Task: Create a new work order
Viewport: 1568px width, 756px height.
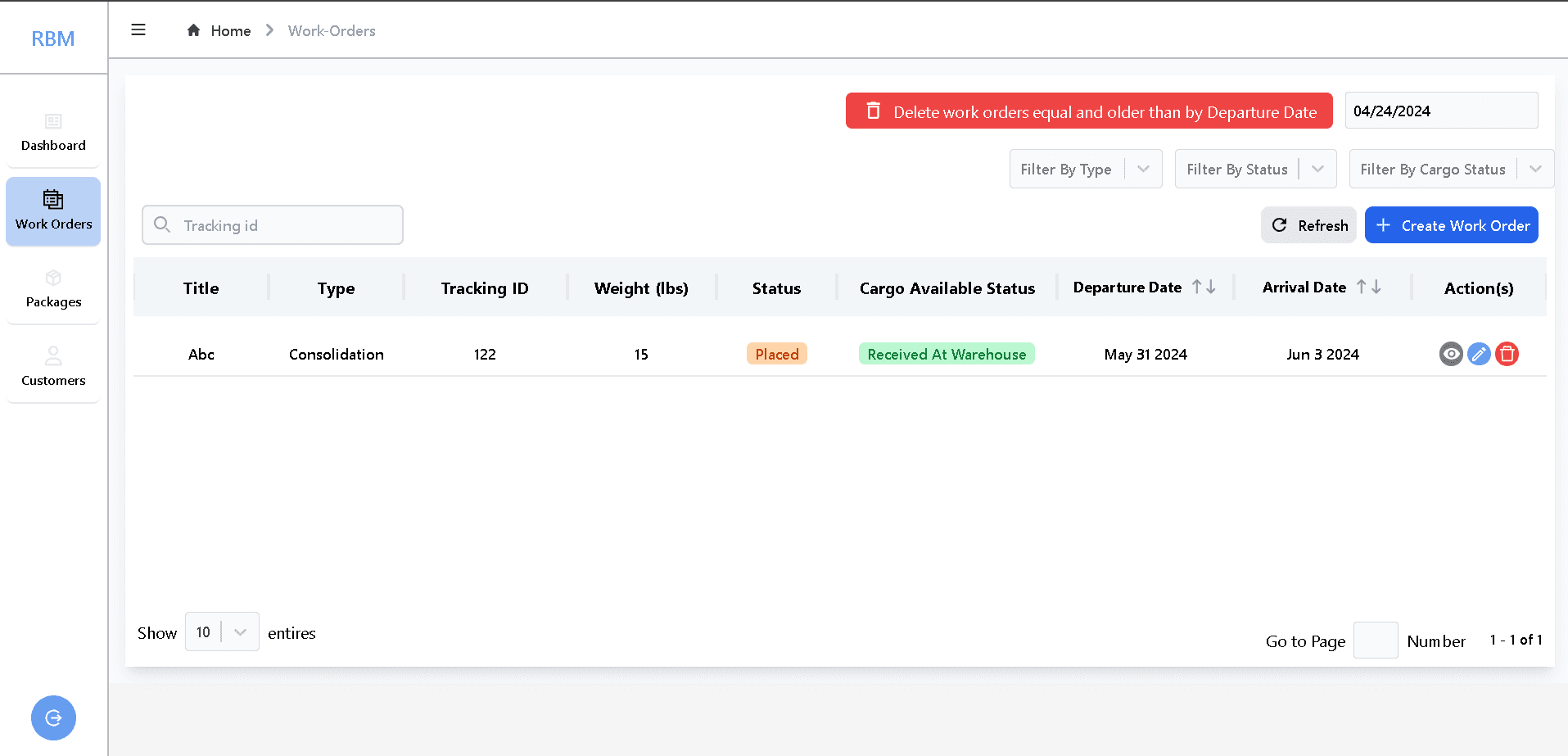Action: [x=1451, y=225]
